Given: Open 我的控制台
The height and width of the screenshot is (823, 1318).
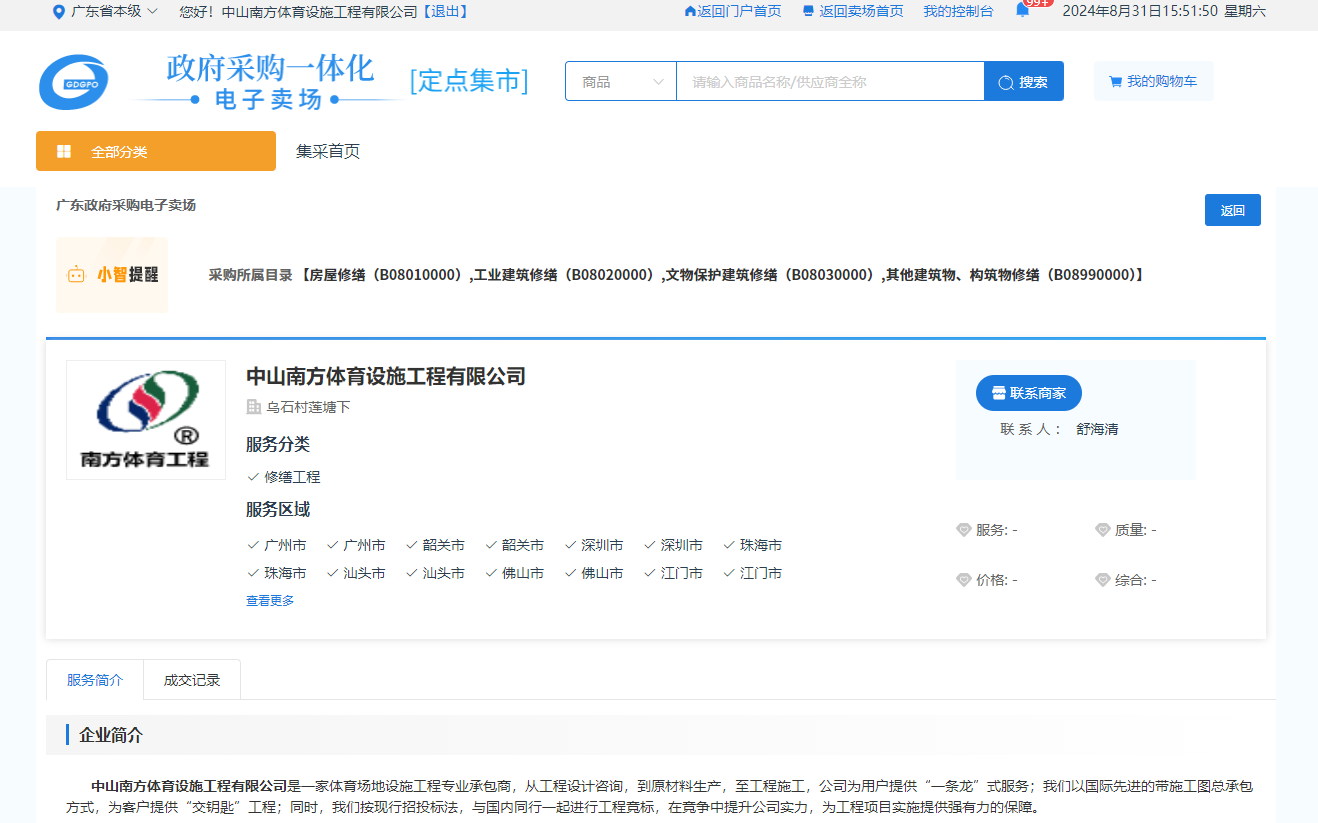Looking at the screenshot, I should (958, 11).
